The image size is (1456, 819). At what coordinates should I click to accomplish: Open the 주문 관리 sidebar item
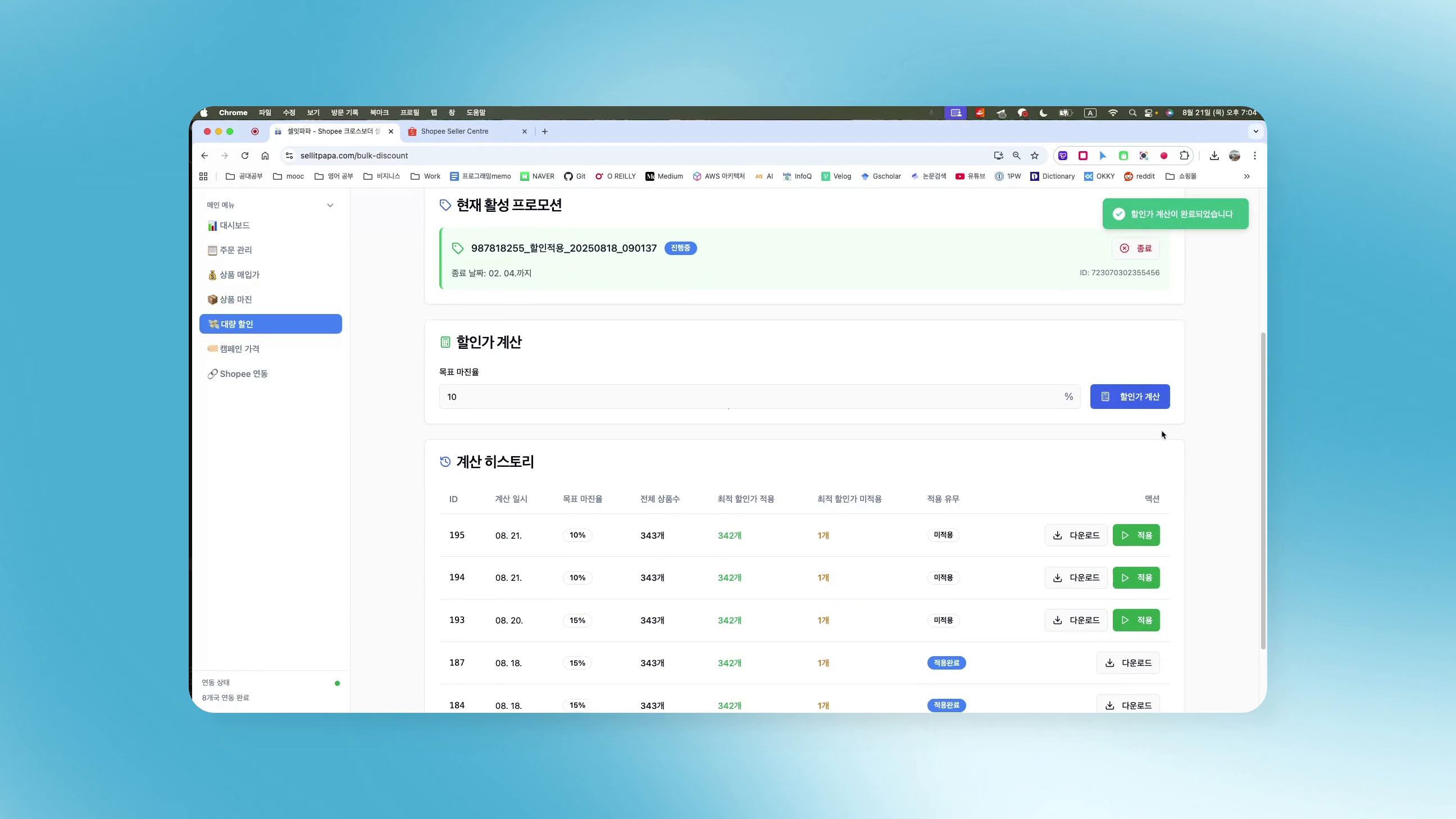tap(236, 250)
